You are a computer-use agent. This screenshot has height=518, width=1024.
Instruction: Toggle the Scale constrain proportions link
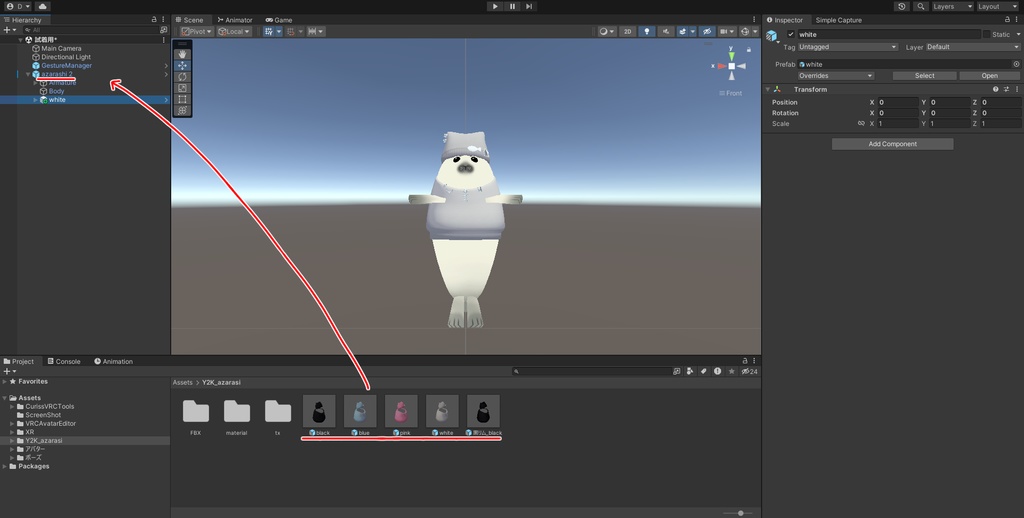(x=861, y=123)
